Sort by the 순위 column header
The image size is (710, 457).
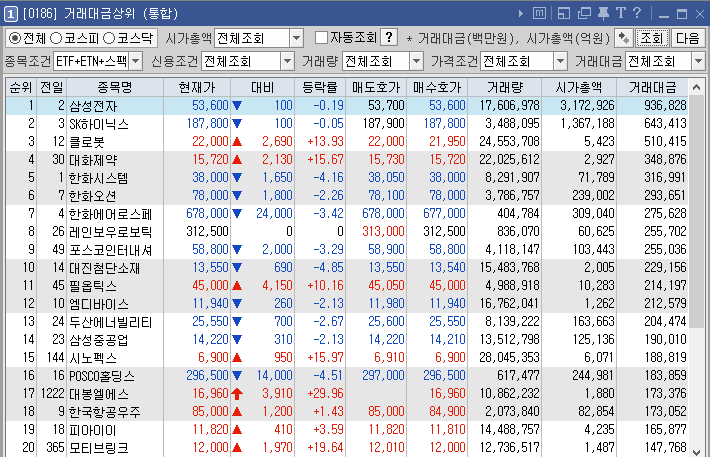click(21, 87)
